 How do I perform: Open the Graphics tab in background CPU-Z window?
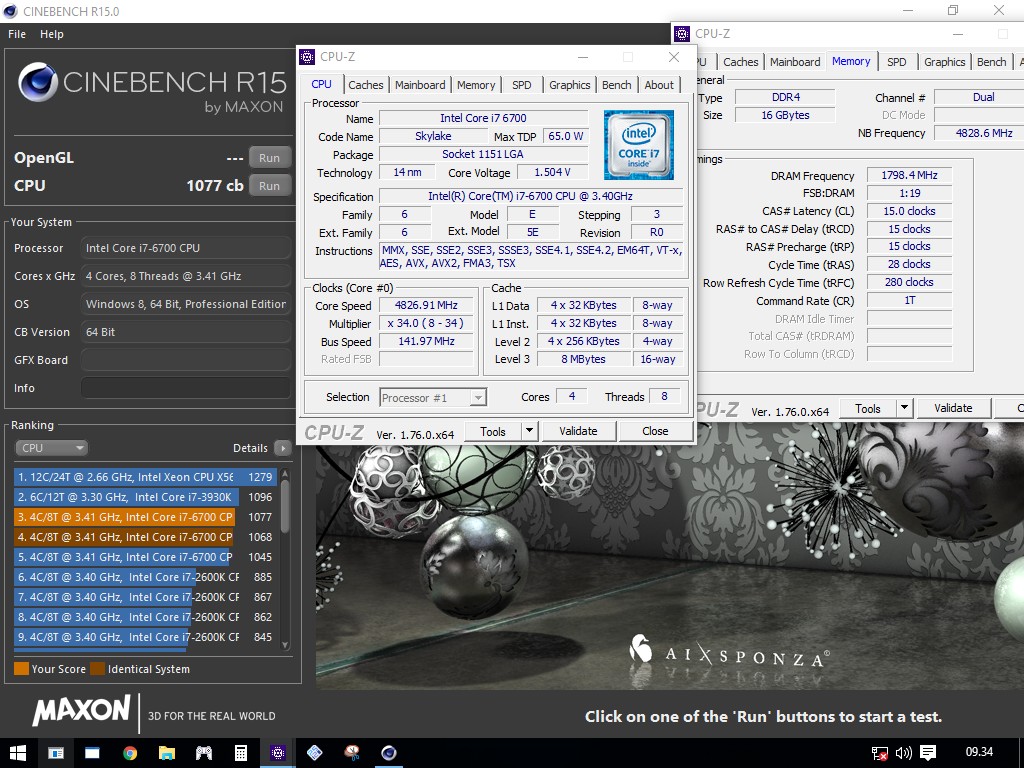click(944, 62)
